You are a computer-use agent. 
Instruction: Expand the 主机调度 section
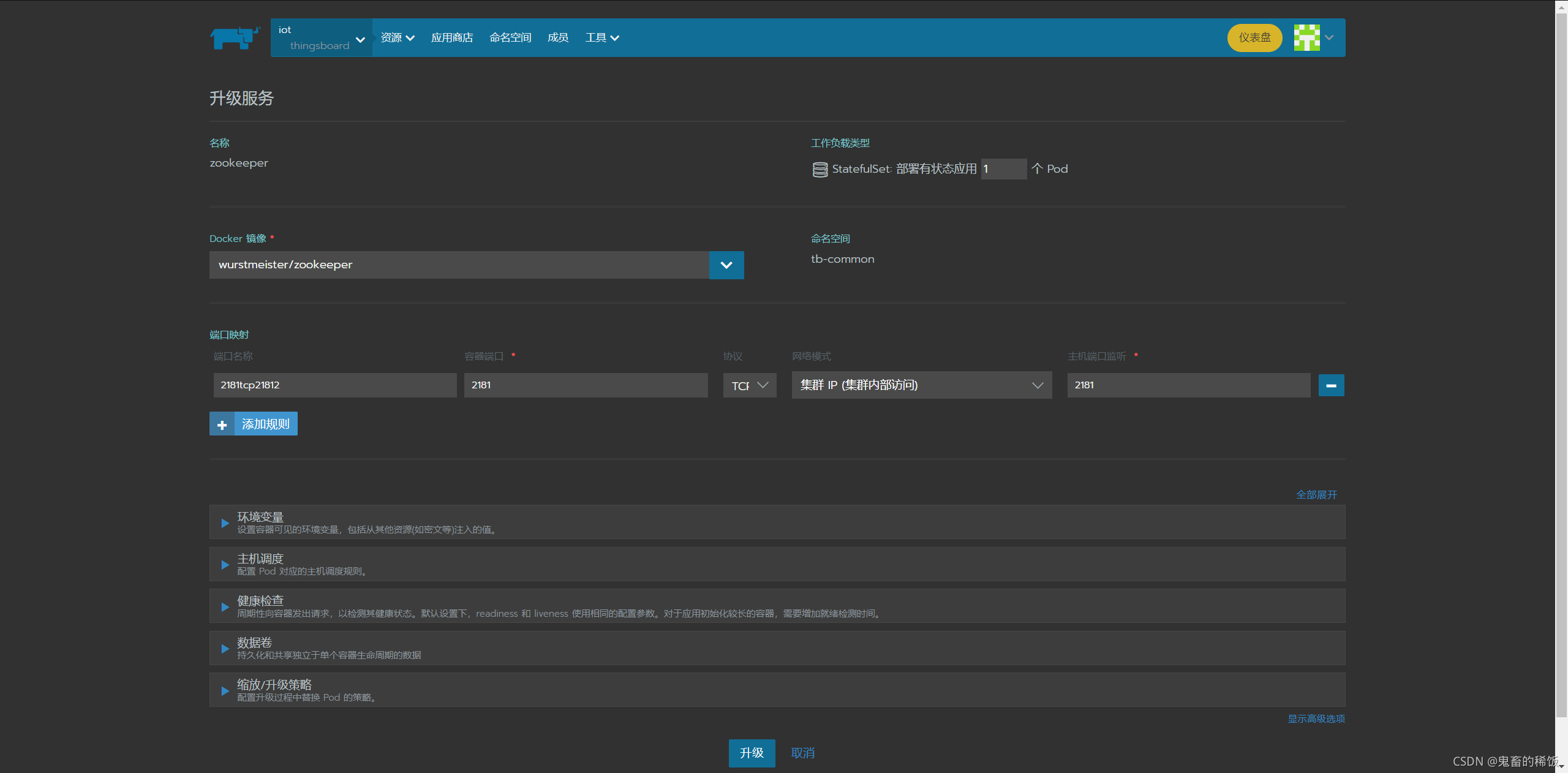777,564
